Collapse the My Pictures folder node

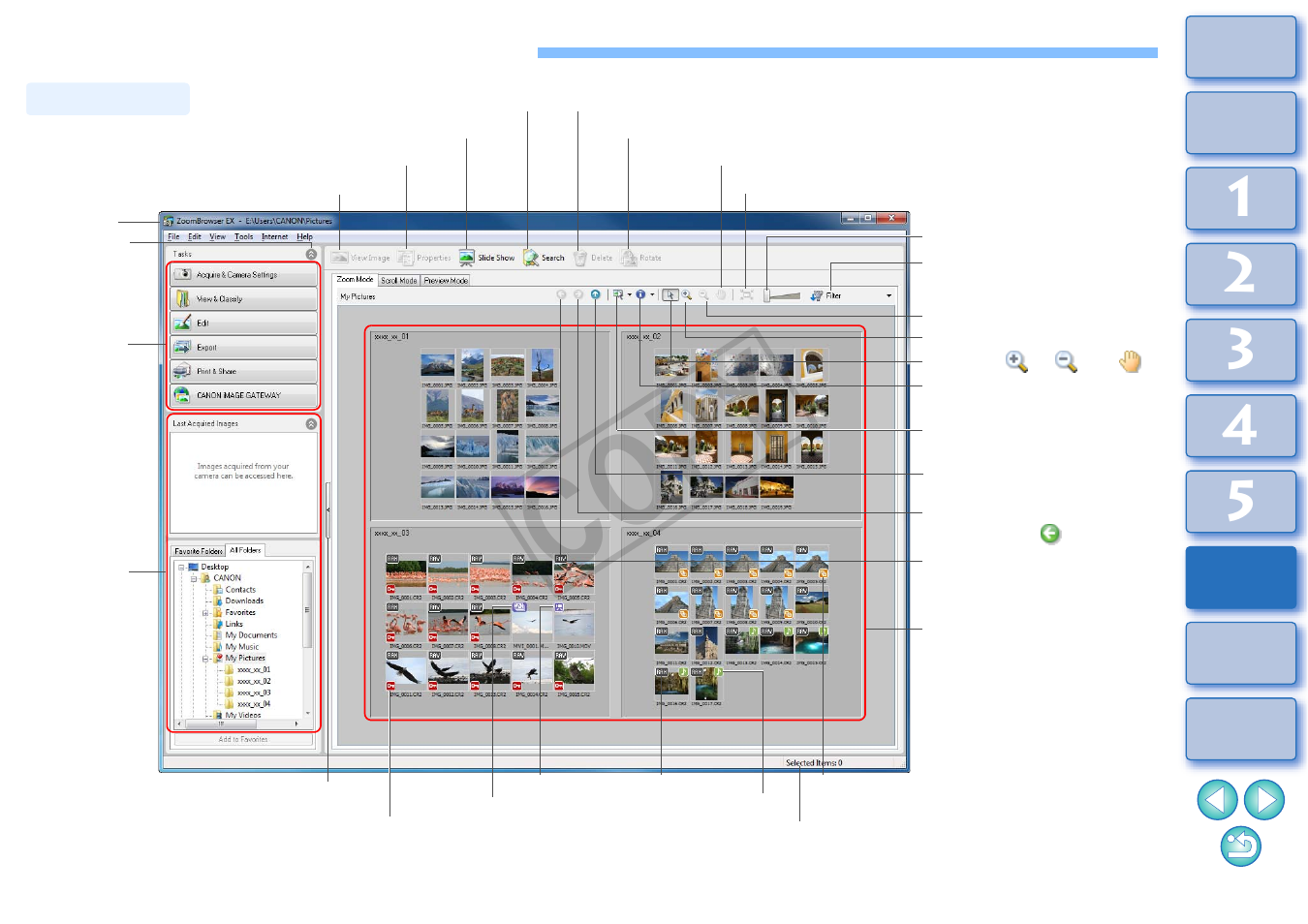[x=205, y=659]
